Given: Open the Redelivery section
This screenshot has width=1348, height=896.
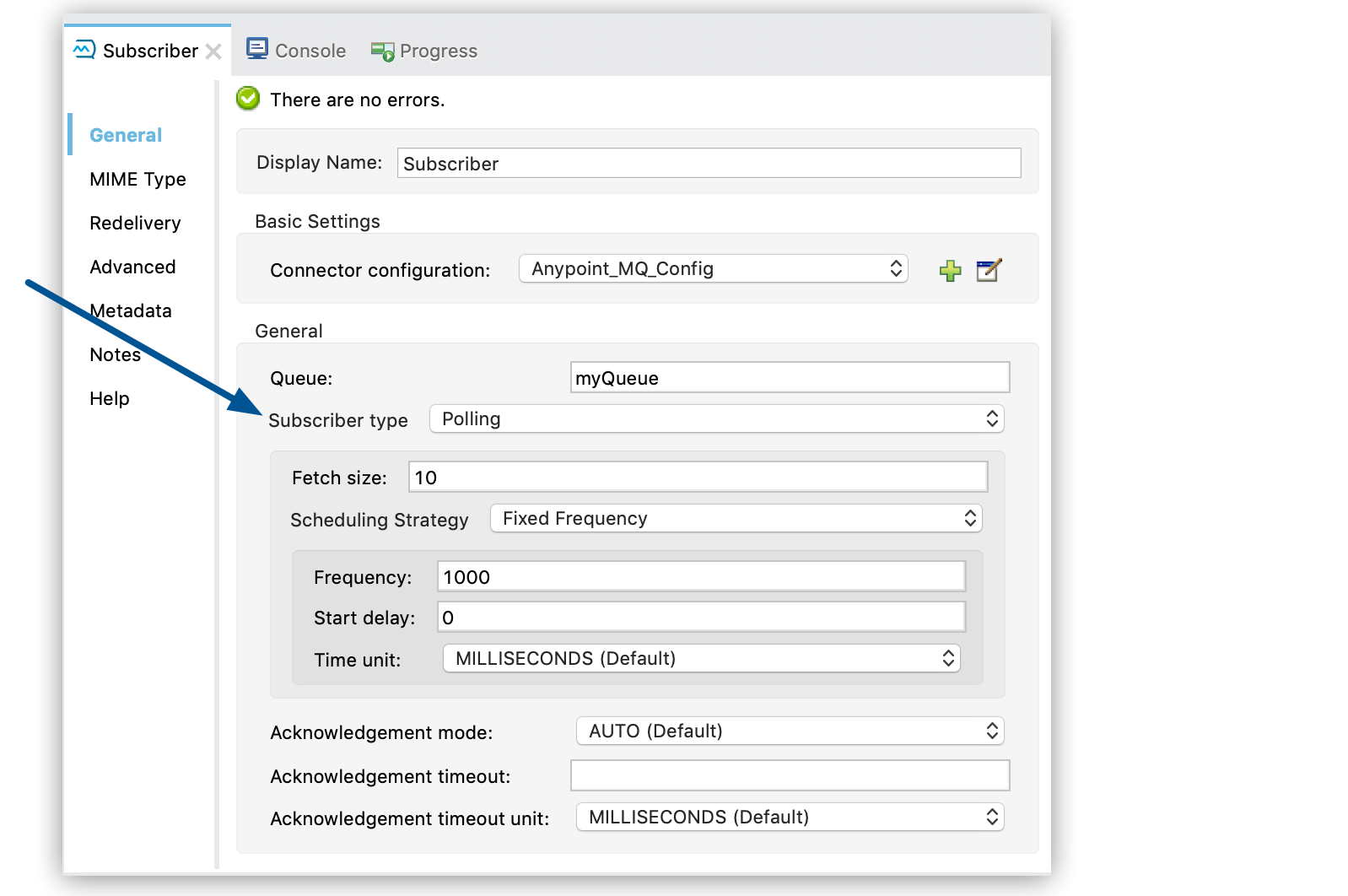Looking at the screenshot, I should pyautogui.click(x=135, y=224).
